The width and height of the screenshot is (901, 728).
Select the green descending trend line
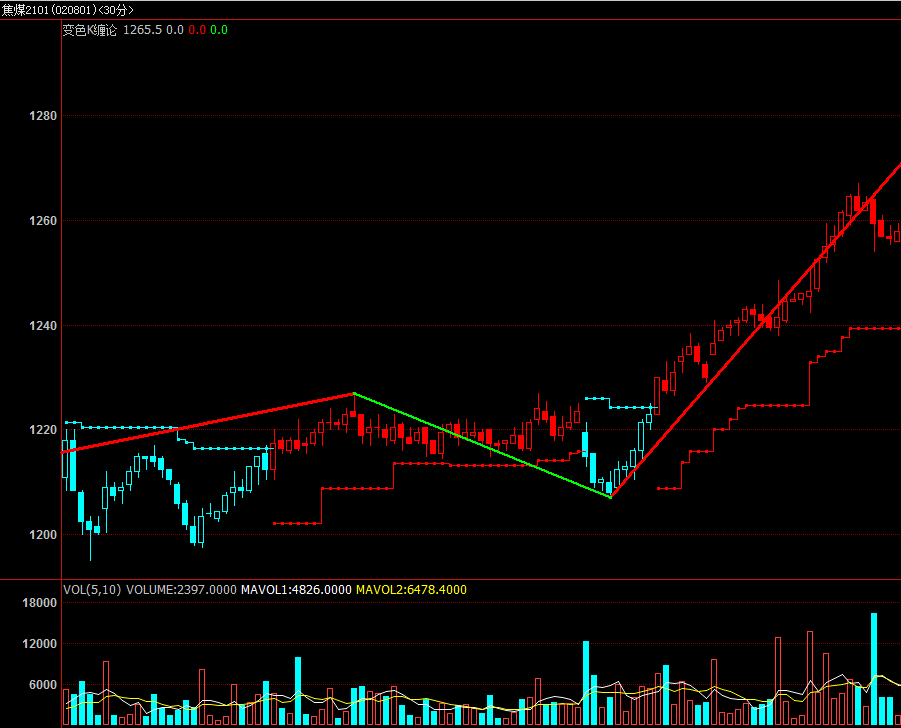[483, 445]
